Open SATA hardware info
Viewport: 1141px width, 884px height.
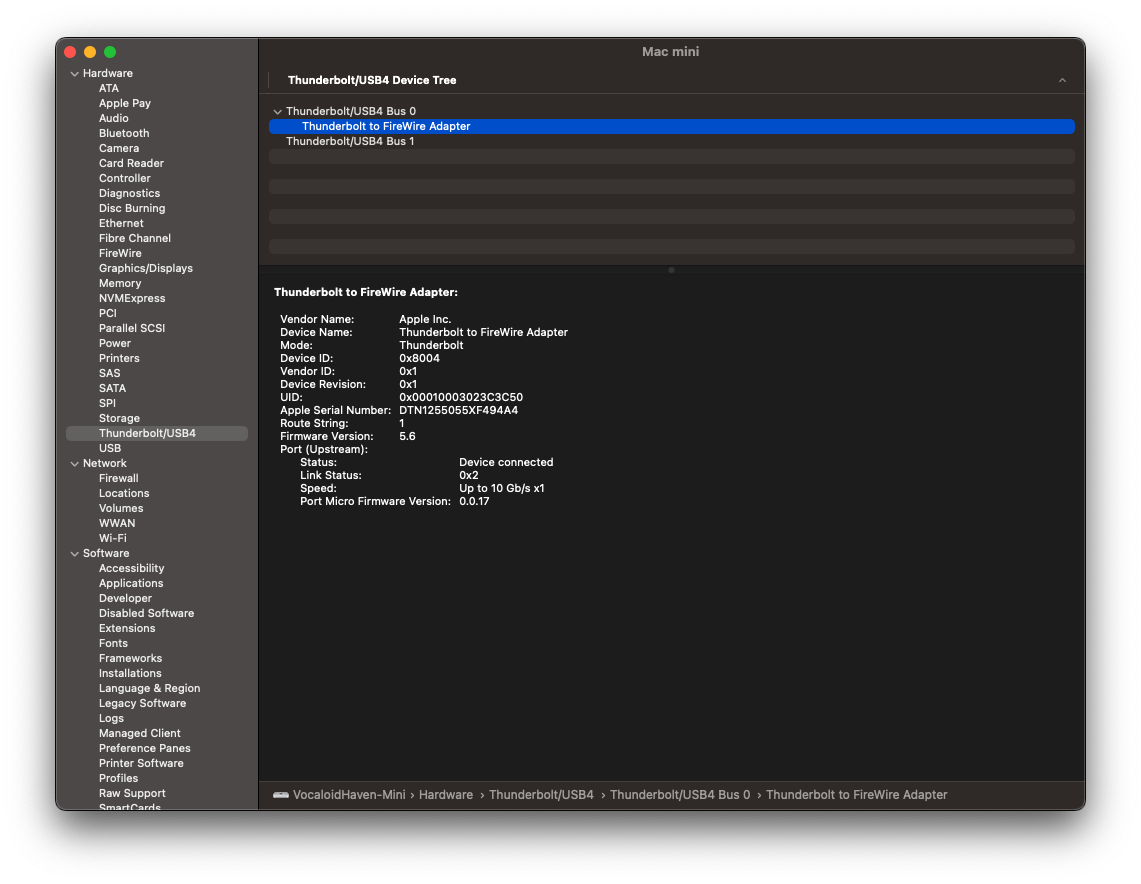(x=112, y=389)
